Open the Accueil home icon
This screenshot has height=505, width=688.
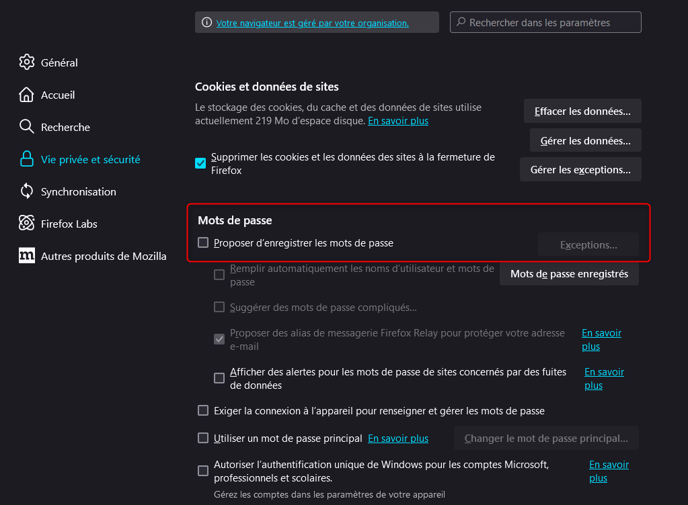tap(26, 95)
